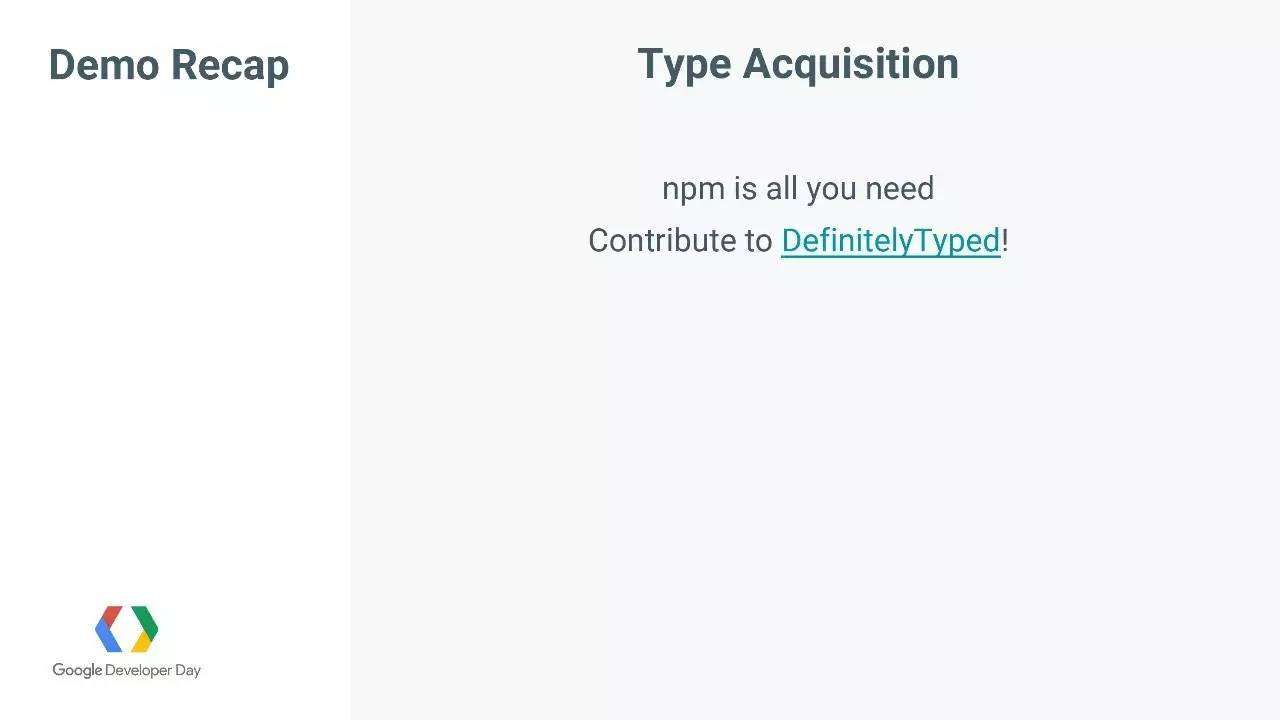Select the word "npm" in the body
Image resolution: width=1280 pixels, height=720 pixels.
click(x=693, y=189)
